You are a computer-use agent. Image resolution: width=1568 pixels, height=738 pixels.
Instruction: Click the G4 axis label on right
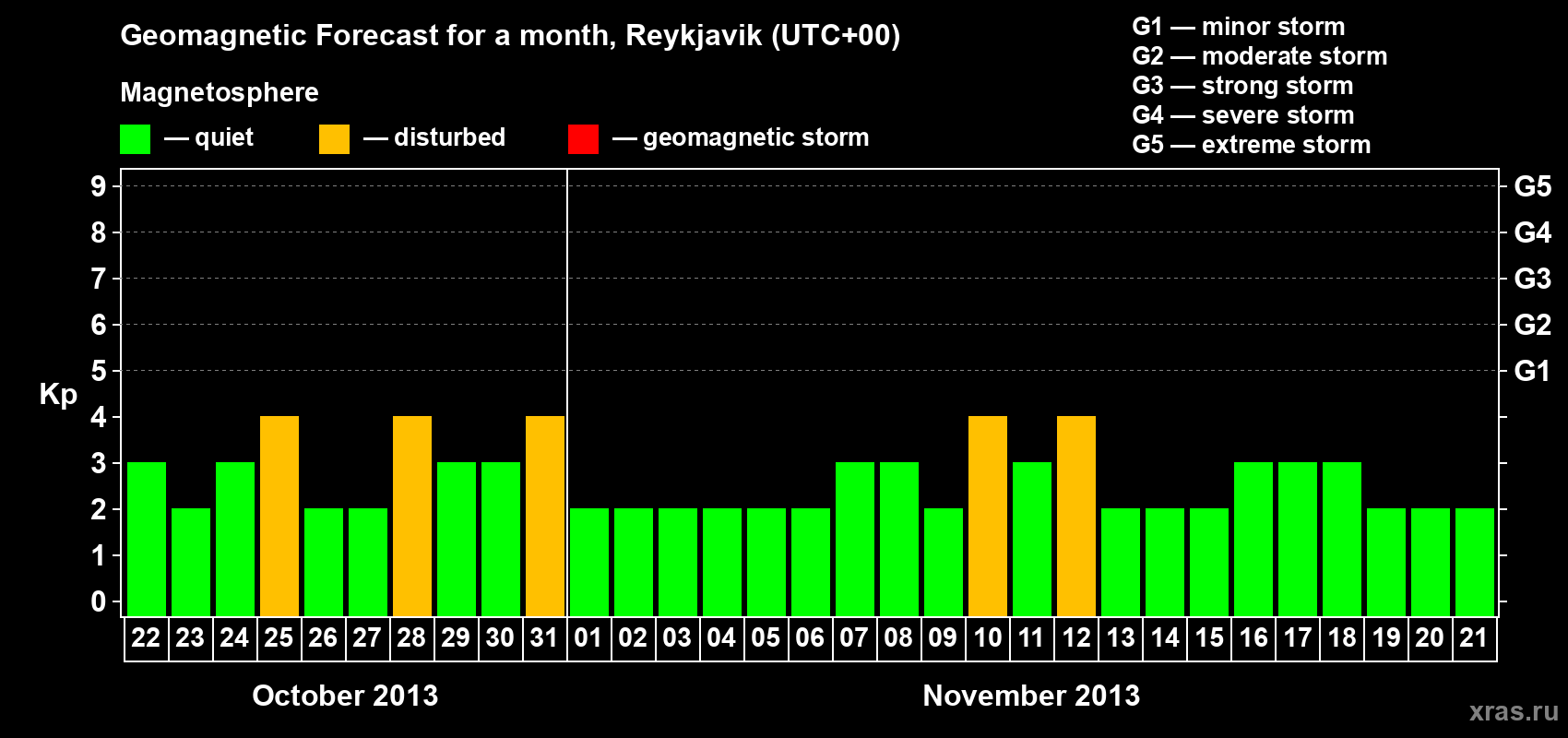tap(1533, 232)
